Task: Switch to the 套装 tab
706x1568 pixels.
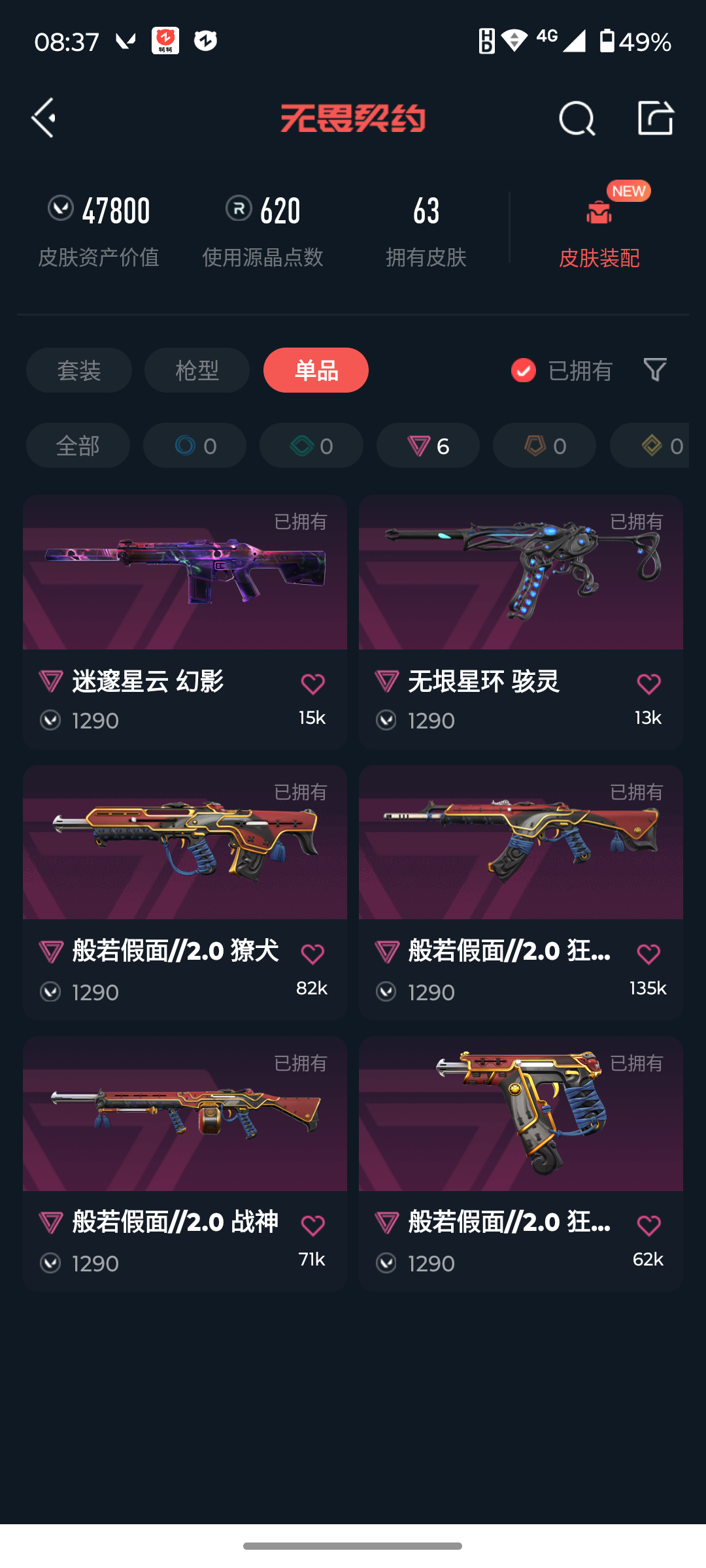Action: pyautogui.click(x=79, y=370)
